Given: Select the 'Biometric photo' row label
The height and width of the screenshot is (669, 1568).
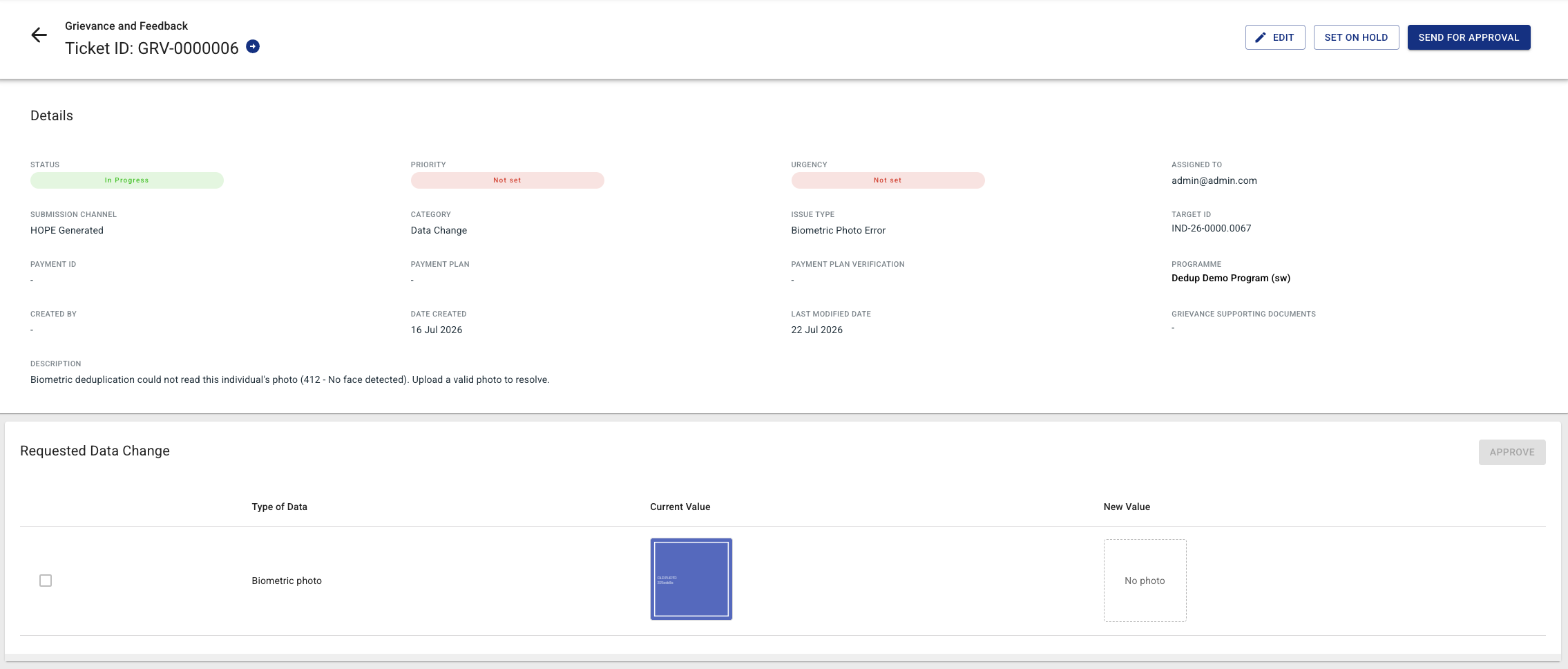Looking at the screenshot, I should (287, 581).
